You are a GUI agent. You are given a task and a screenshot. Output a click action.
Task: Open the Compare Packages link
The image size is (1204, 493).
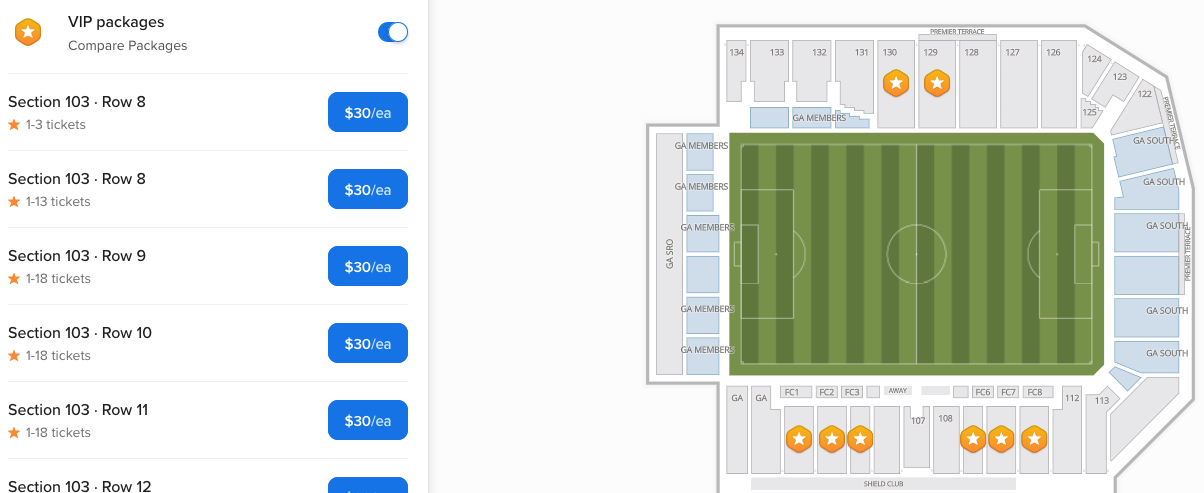click(127, 46)
